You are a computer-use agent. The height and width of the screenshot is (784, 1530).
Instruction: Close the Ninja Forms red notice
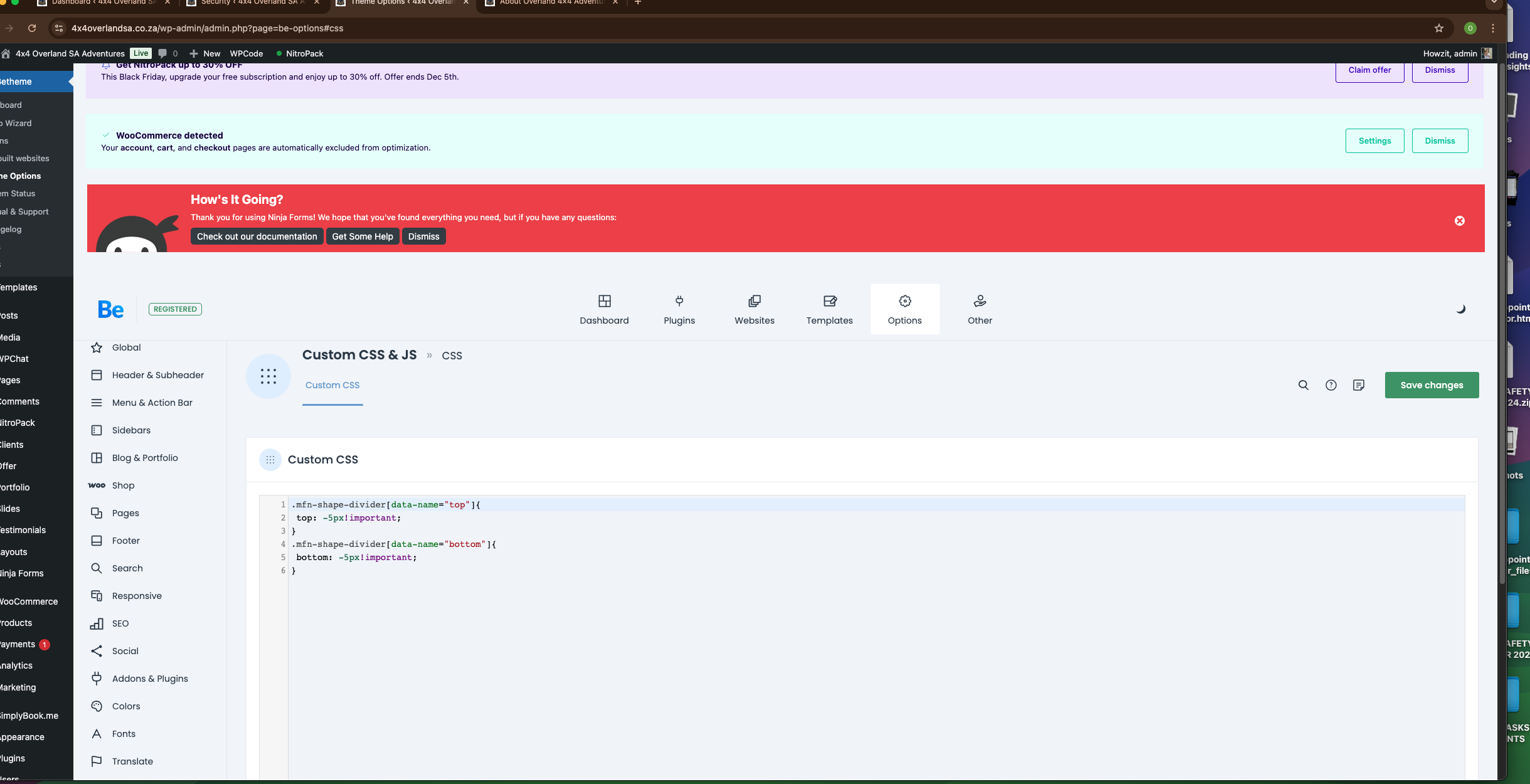click(x=1459, y=221)
